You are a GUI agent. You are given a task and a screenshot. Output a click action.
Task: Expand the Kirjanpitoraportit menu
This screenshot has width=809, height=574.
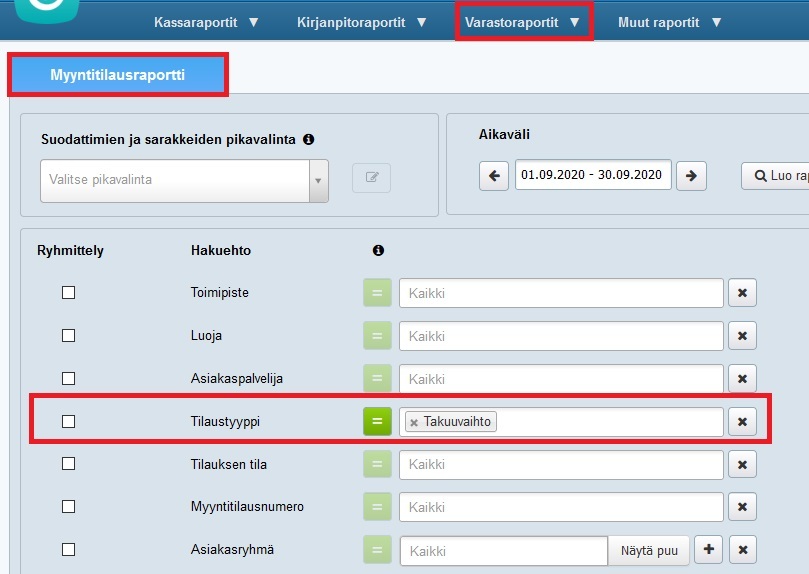[x=362, y=22]
